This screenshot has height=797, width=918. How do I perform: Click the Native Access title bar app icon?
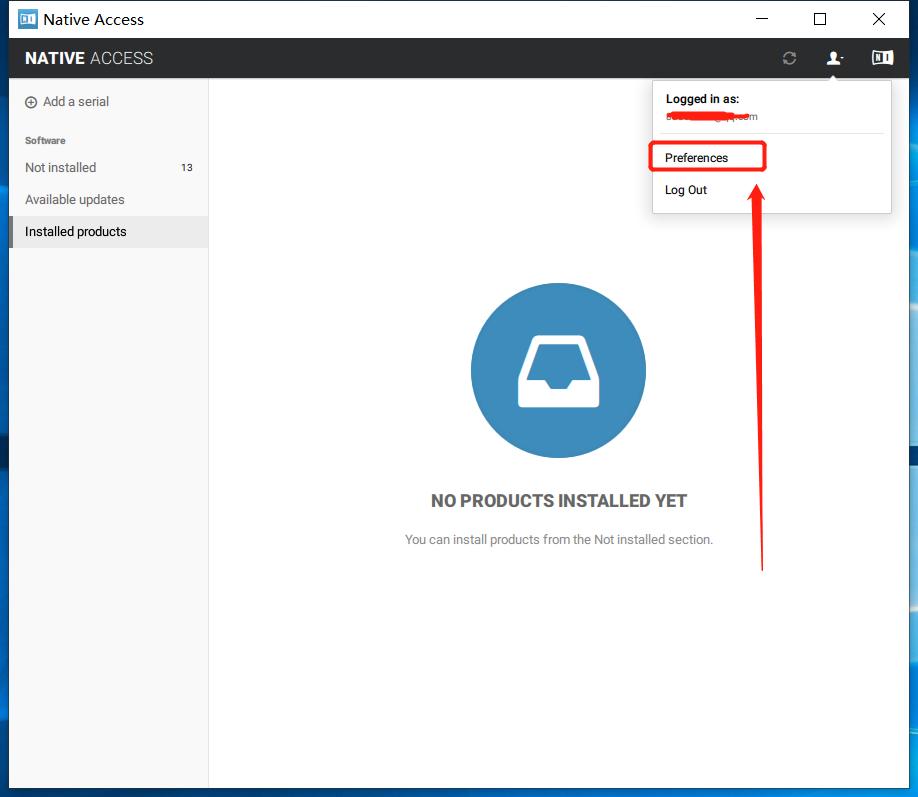pos(28,19)
